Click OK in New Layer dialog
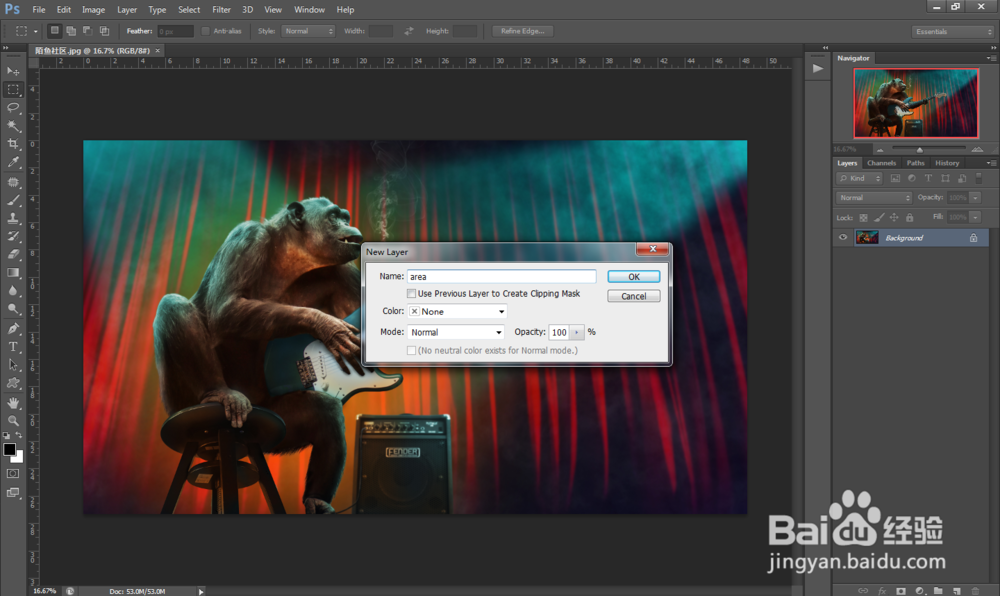 point(634,277)
